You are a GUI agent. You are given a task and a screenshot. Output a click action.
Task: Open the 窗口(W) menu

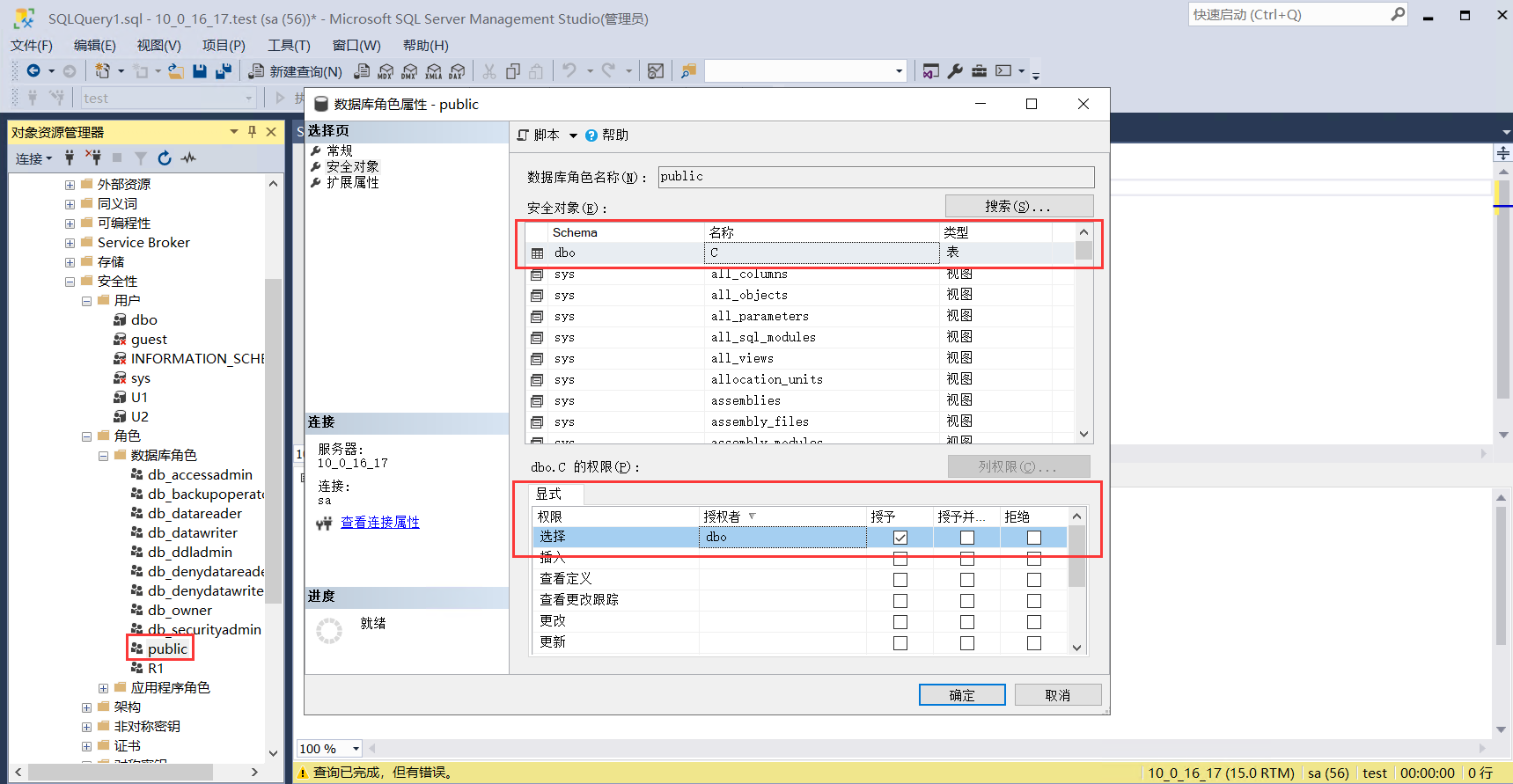pos(356,45)
